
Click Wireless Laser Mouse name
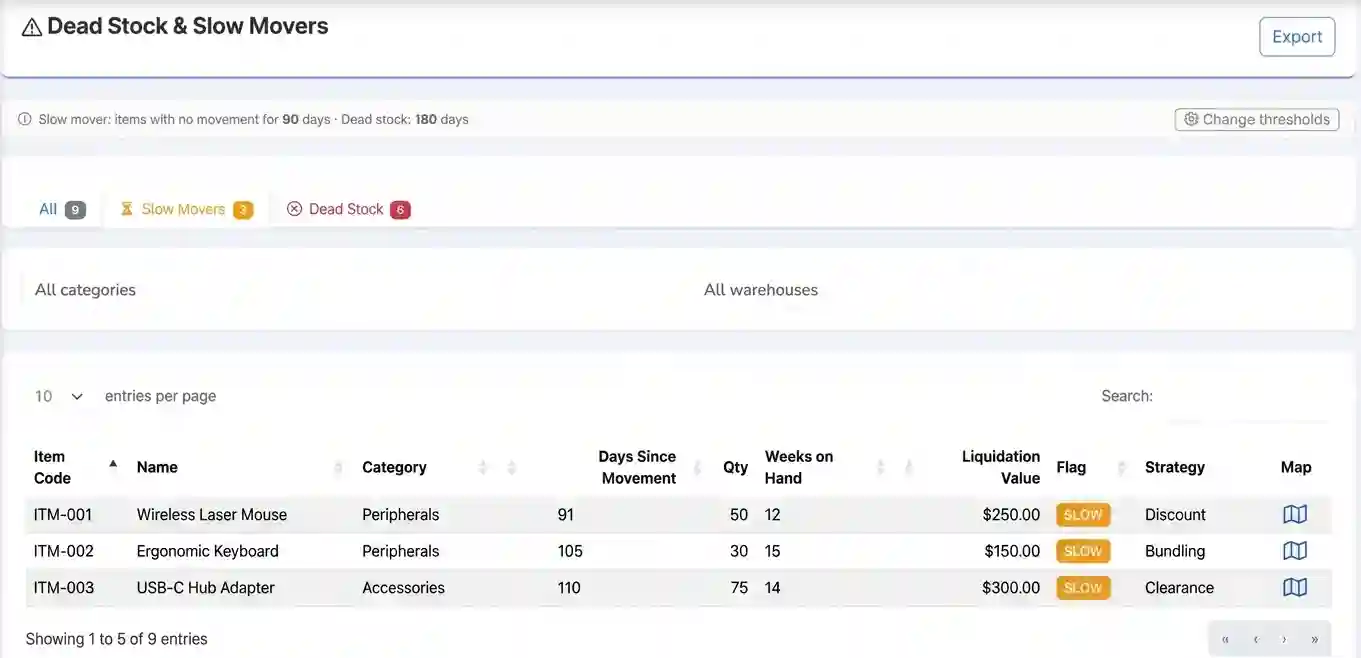(212, 515)
